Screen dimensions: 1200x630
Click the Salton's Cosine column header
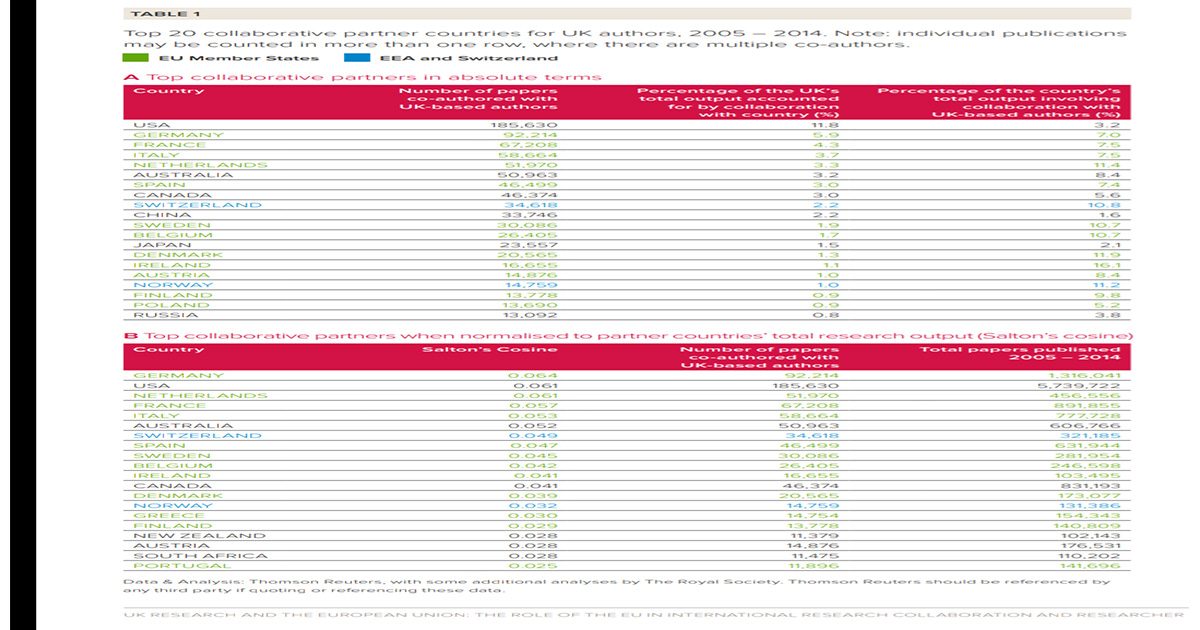[x=490, y=348]
